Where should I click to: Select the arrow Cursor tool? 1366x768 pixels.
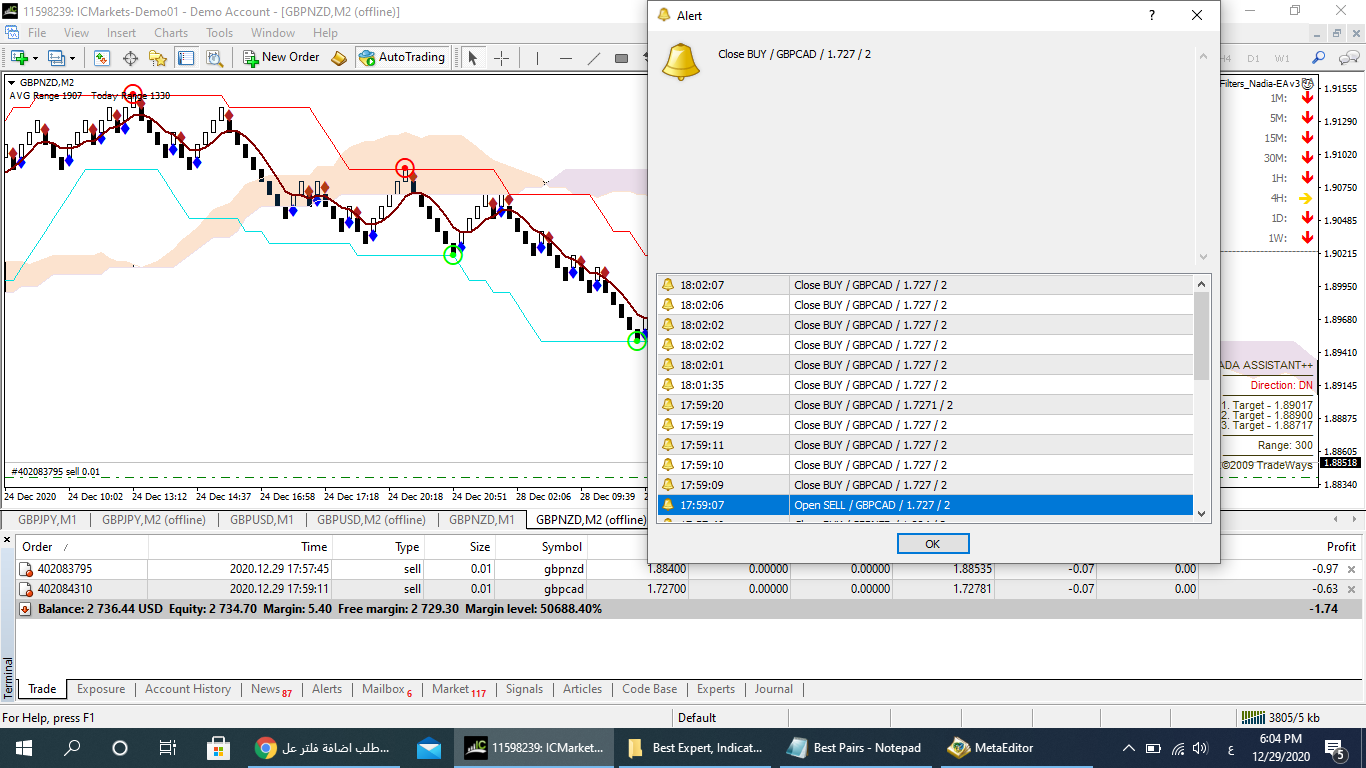click(x=473, y=58)
